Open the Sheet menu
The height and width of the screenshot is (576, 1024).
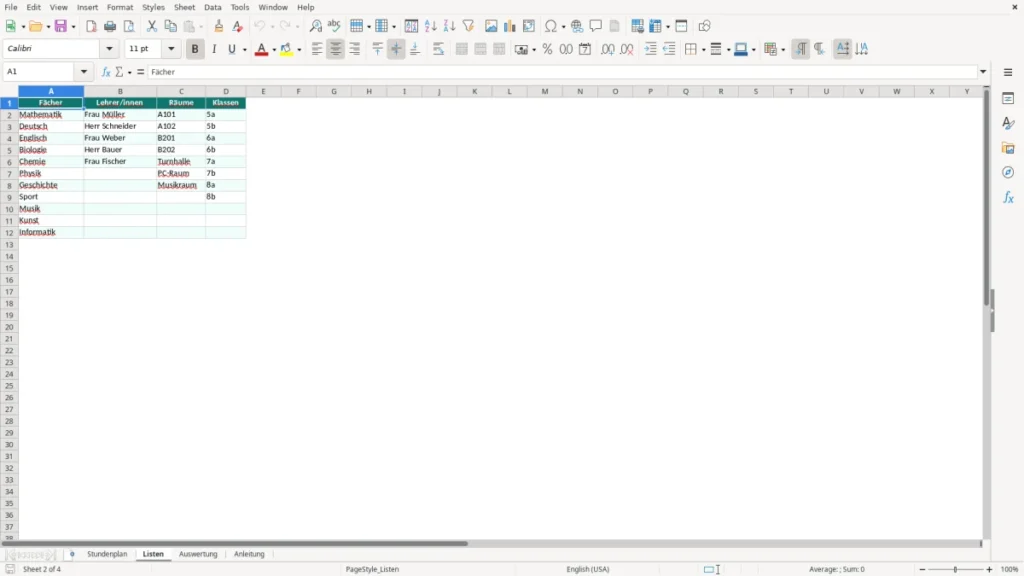coord(184,7)
